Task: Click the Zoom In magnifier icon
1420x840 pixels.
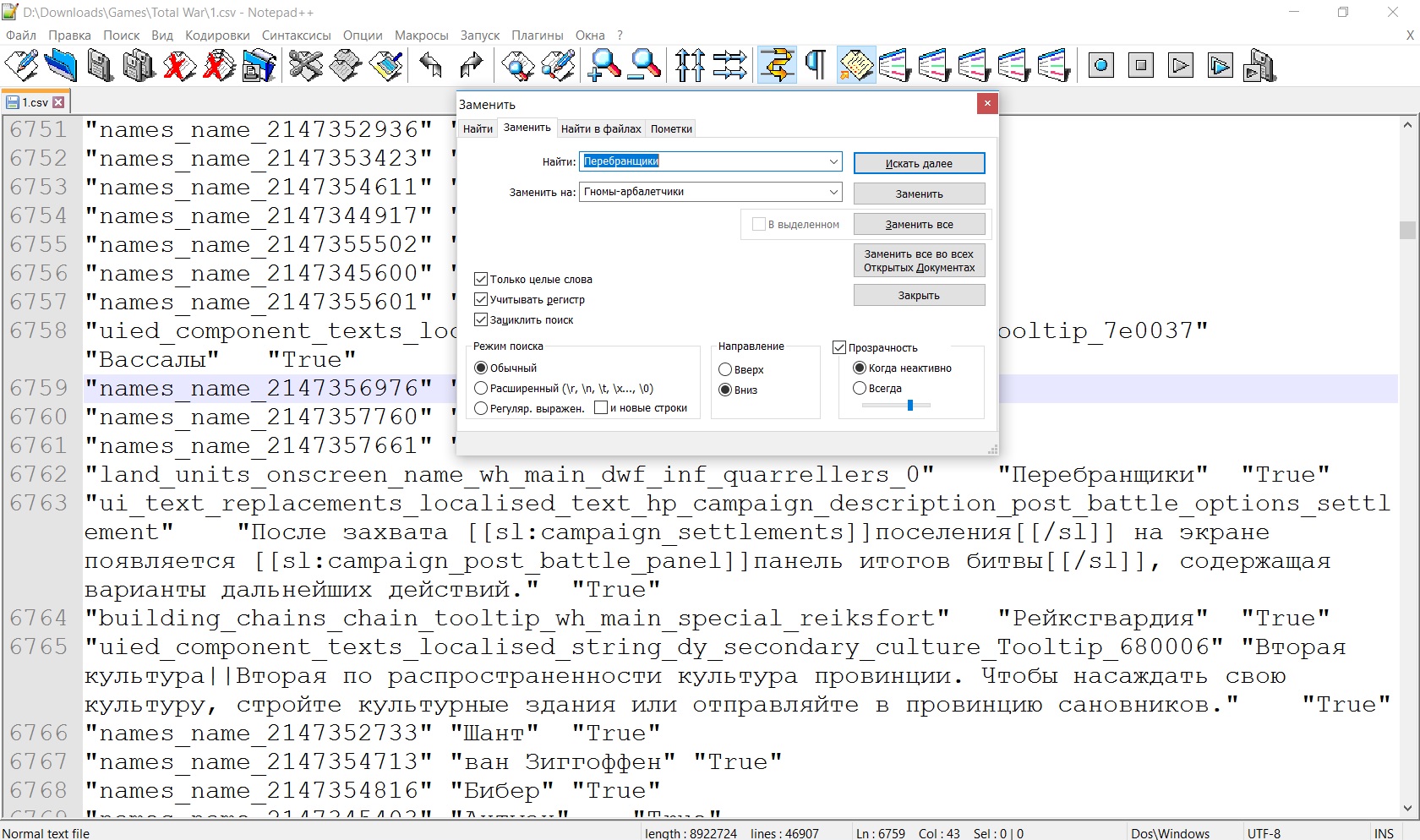Action: [604, 65]
